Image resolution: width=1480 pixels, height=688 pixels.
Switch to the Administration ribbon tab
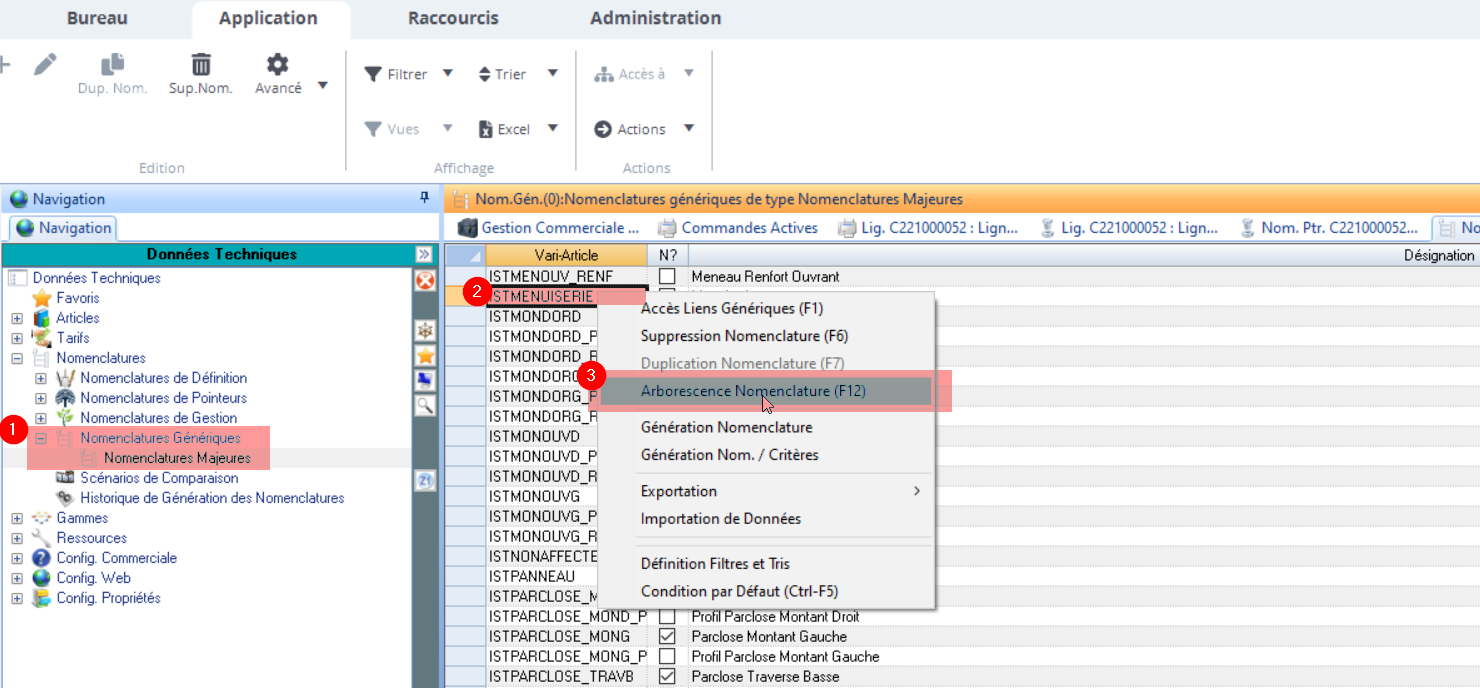pos(655,19)
